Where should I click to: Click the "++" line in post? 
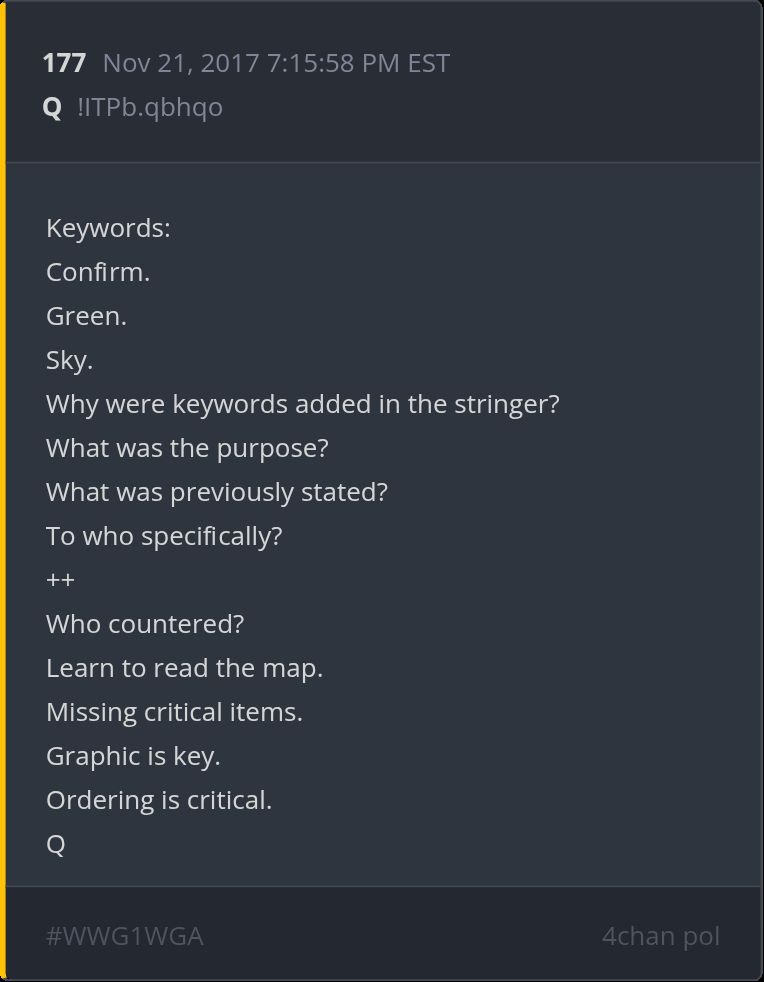point(60,580)
